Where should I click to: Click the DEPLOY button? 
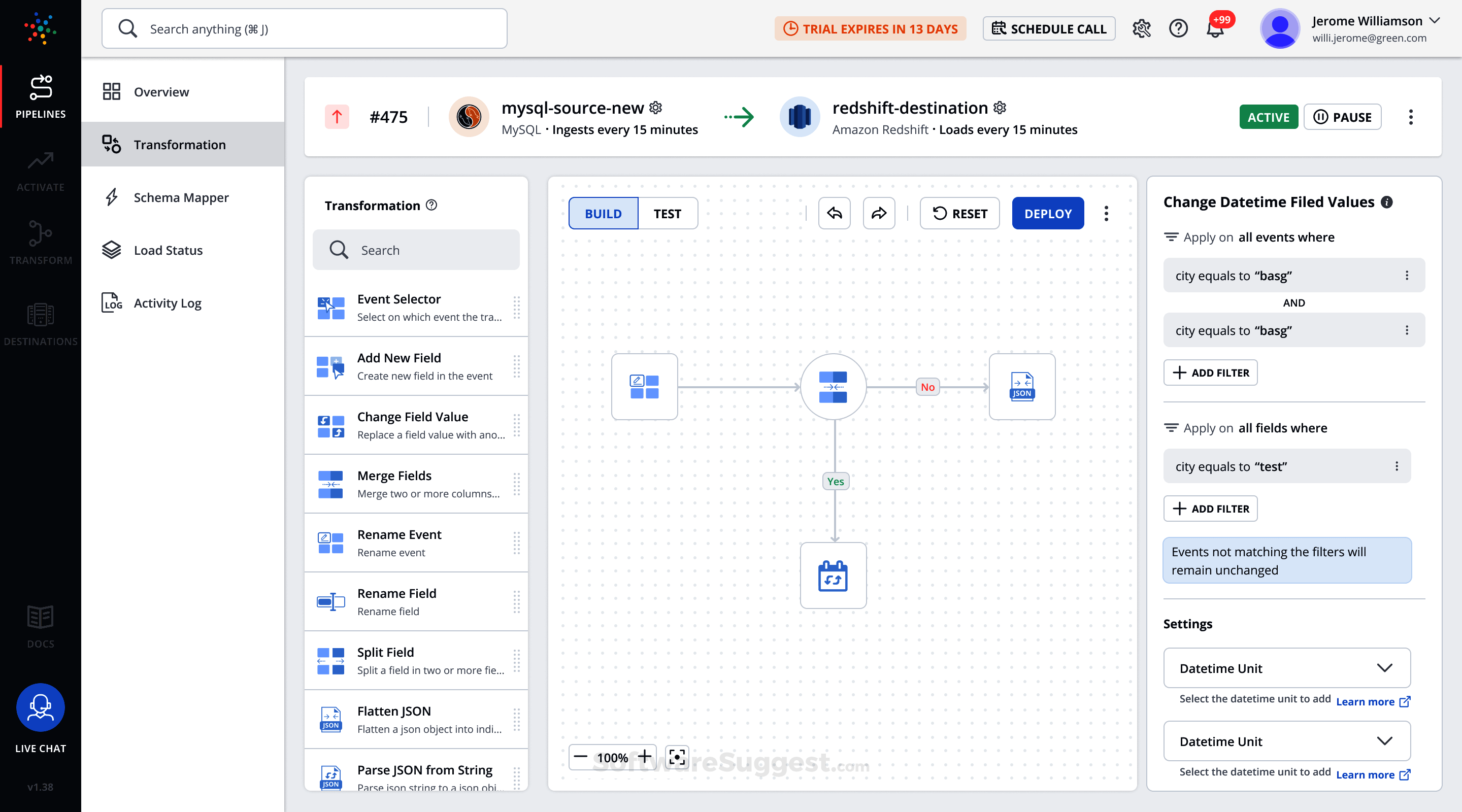pyautogui.click(x=1048, y=213)
